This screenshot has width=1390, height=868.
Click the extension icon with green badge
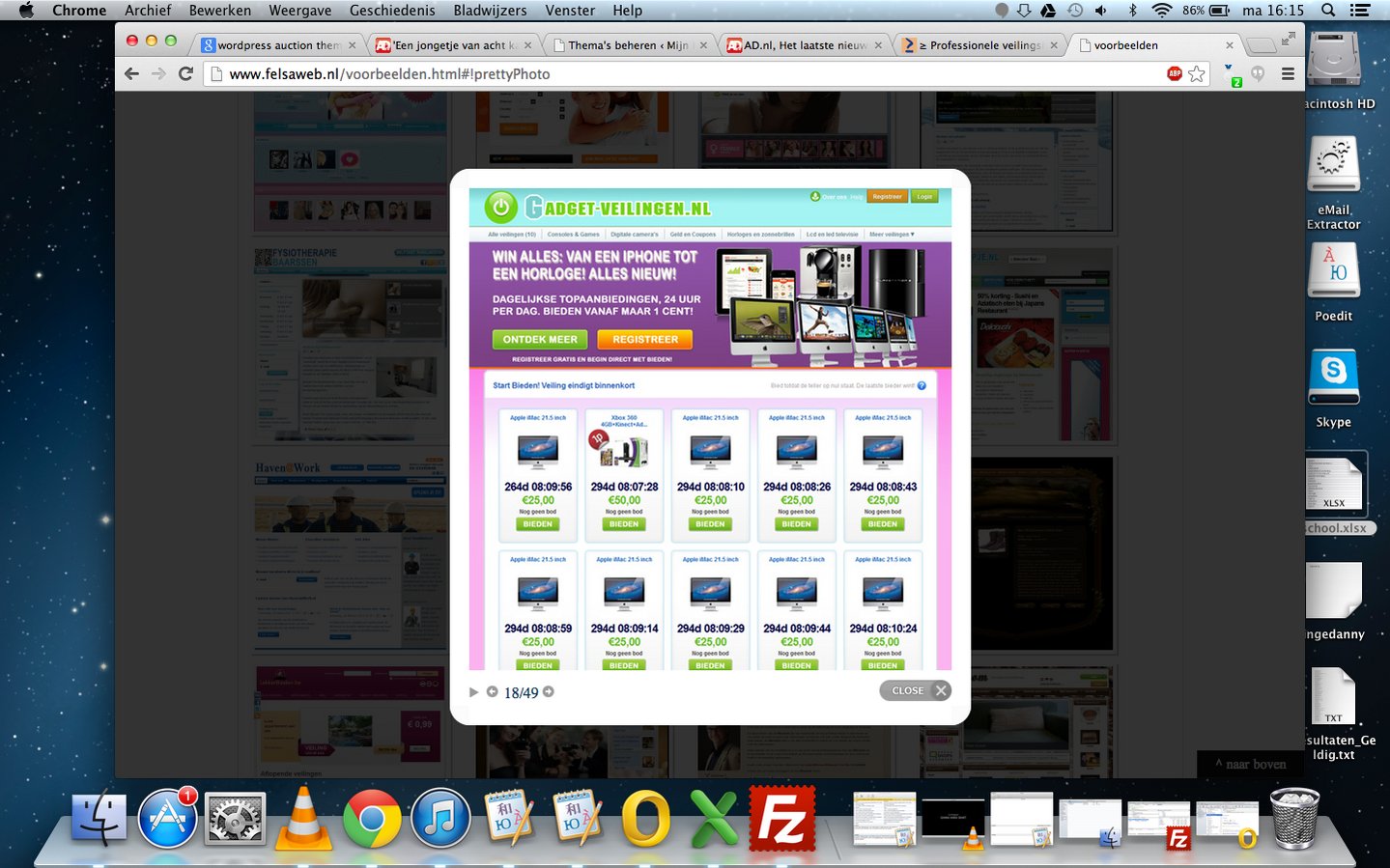[1232, 76]
